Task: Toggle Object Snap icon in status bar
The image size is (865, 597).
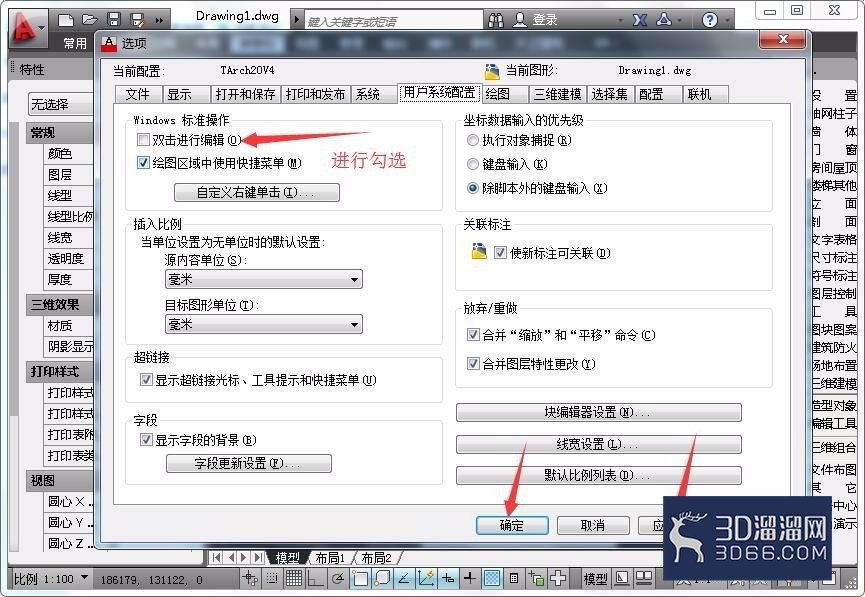Action: [360, 578]
